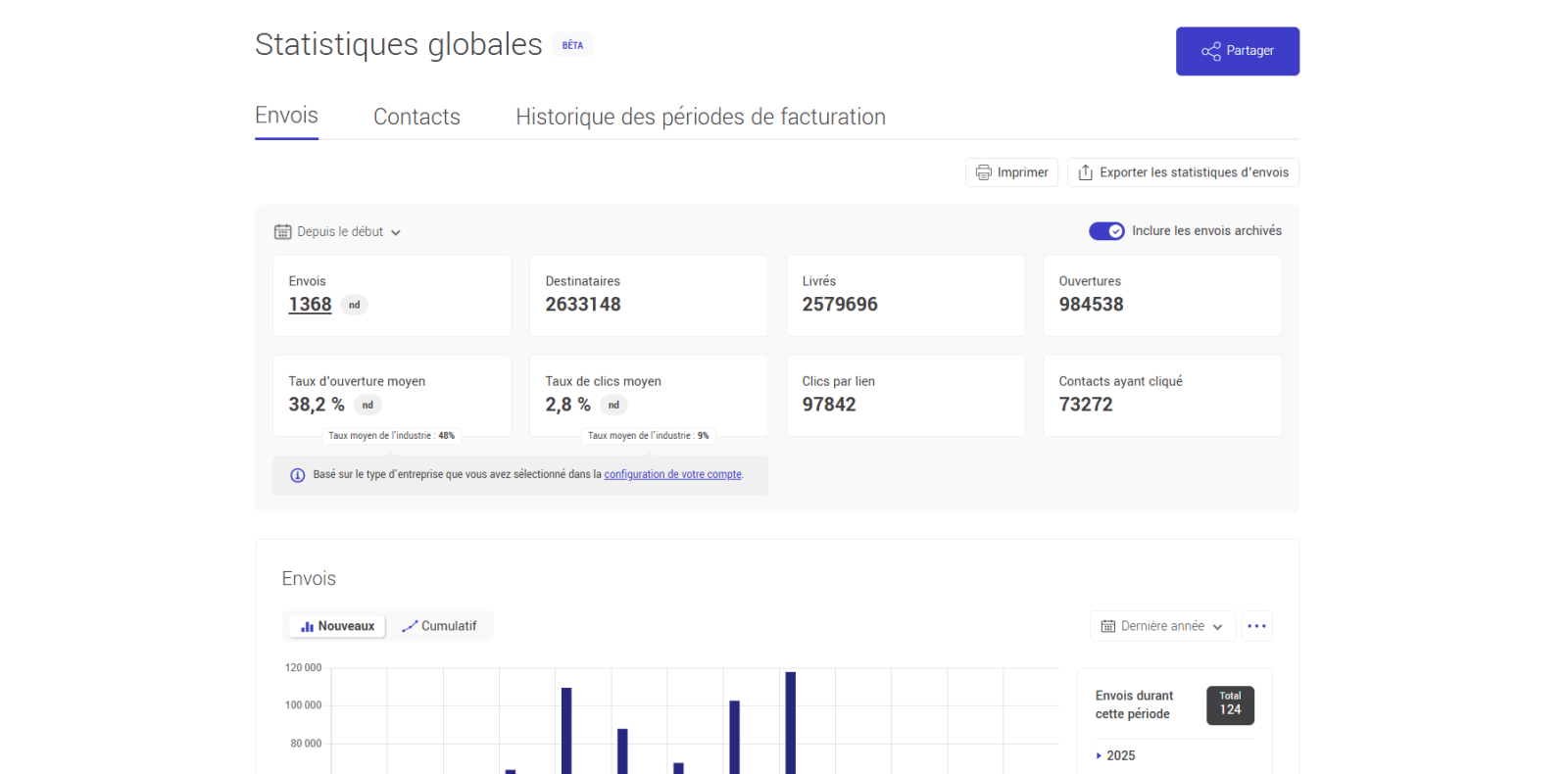The height and width of the screenshot is (774, 1568).
Task: Click the Ouvertures value 984538
Action: tap(1091, 305)
